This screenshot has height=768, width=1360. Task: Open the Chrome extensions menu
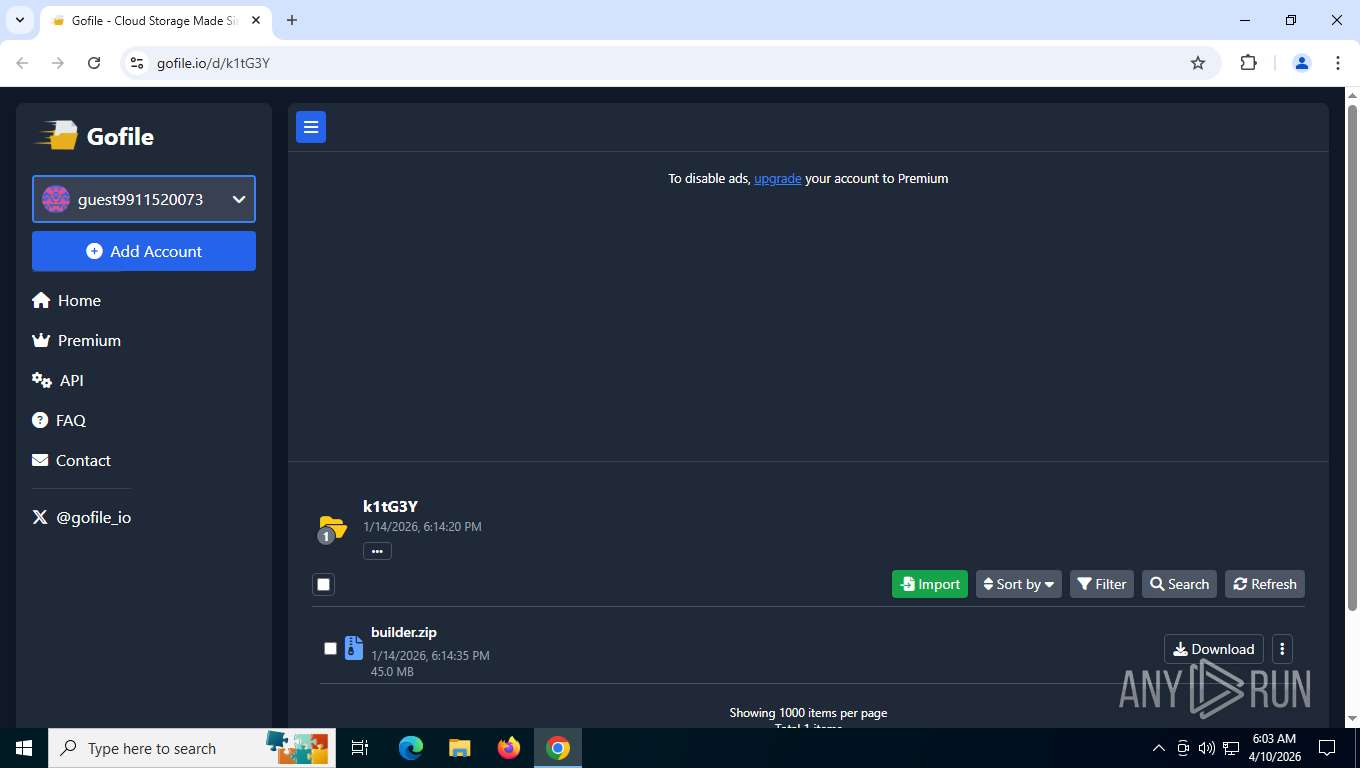click(x=1248, y=63)
